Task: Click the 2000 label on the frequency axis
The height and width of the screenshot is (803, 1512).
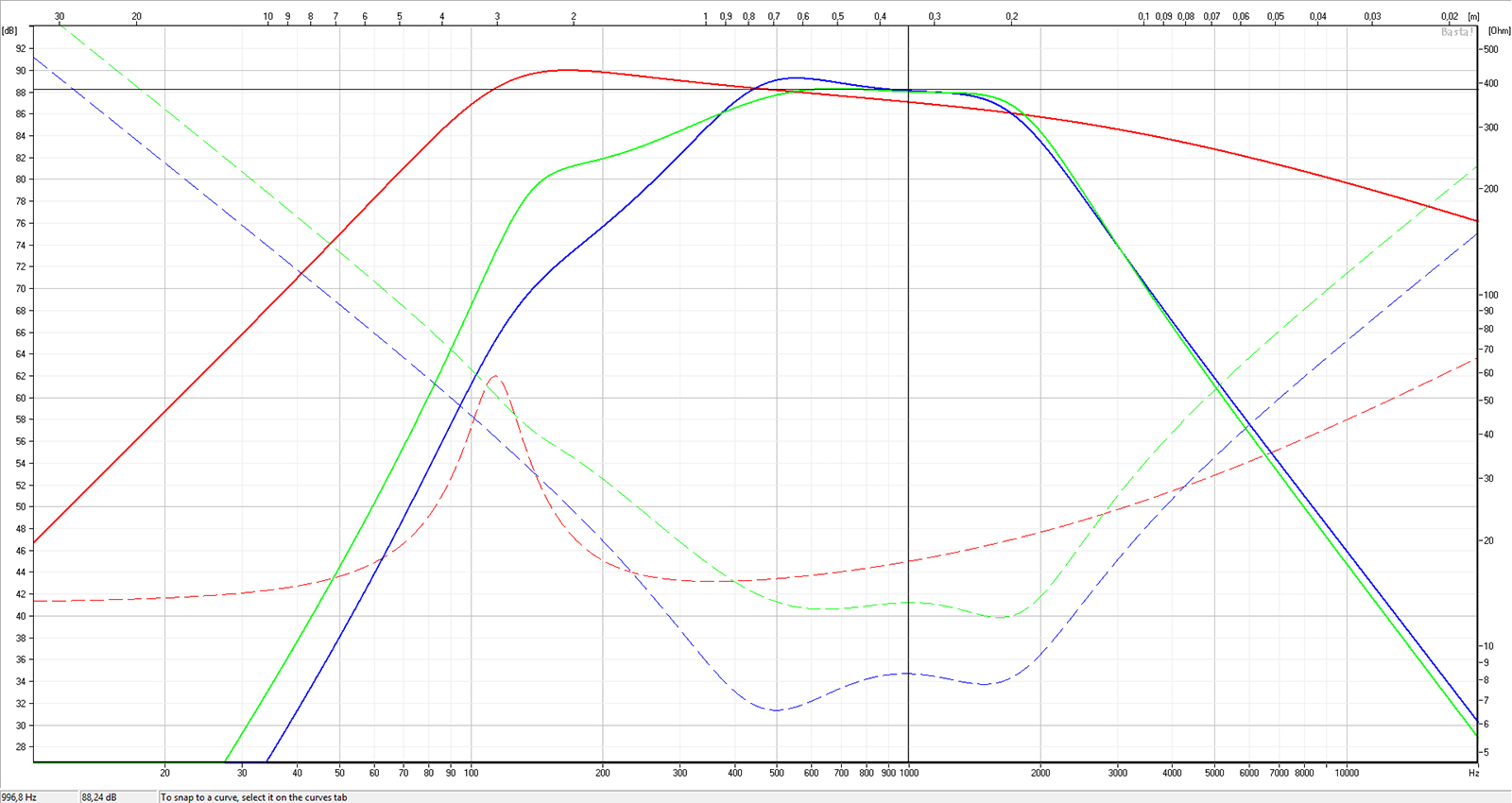Action: coord(1040,773)
